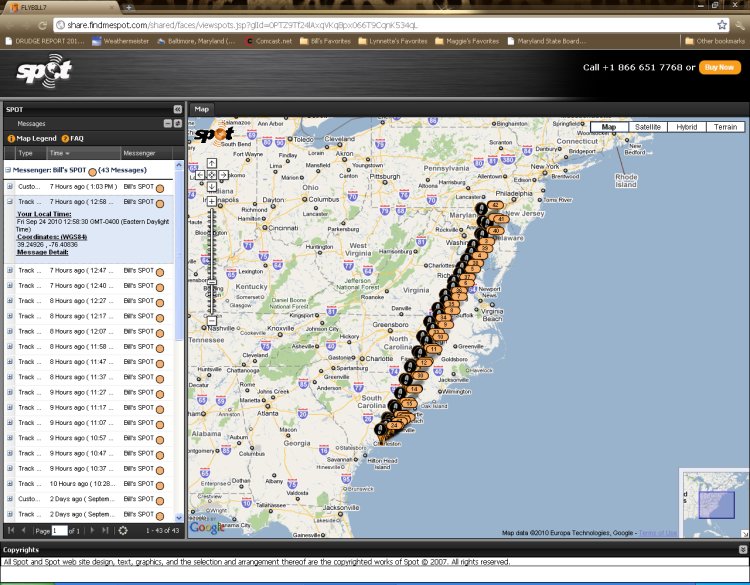Click the message list scroll-up arrow
The image size is (750, 585).
coord(179,165)
